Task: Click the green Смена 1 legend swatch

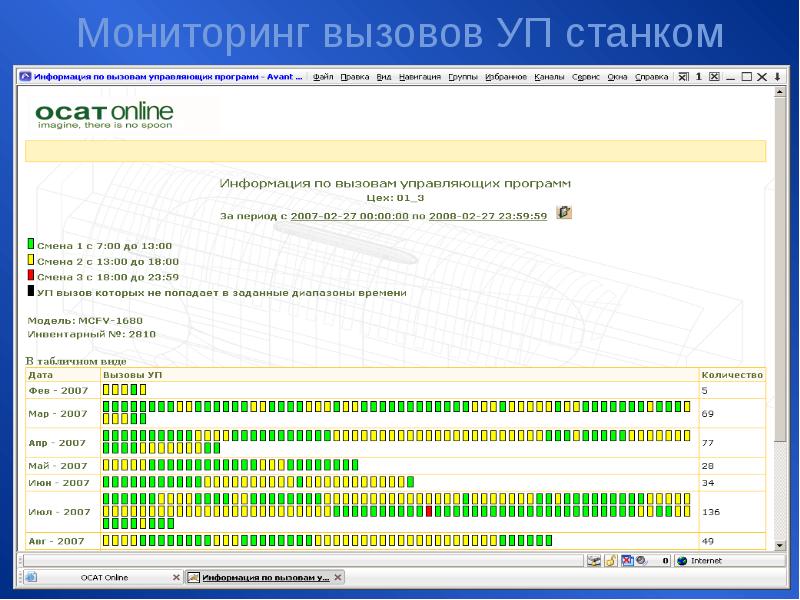Action: coord(31,244)
